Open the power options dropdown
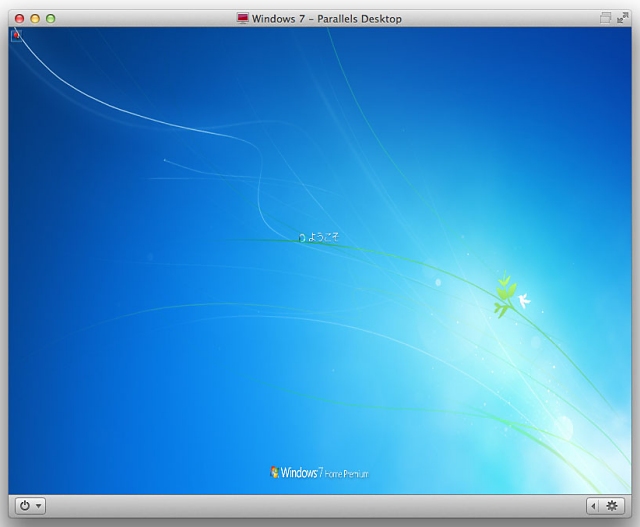640x527 pixels. (30, 506)
